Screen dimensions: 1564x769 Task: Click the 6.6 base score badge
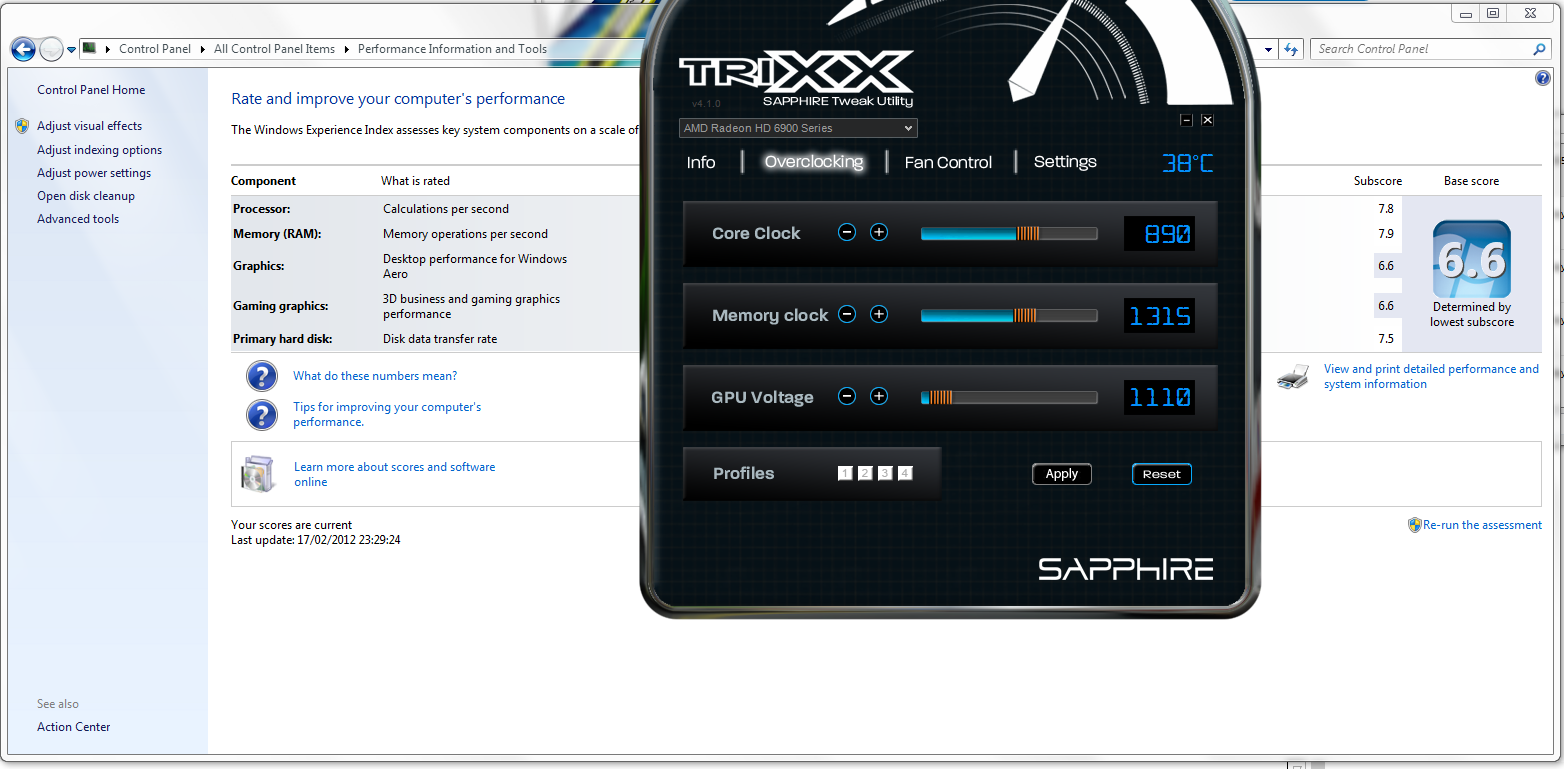click(x=1471, y=260)
